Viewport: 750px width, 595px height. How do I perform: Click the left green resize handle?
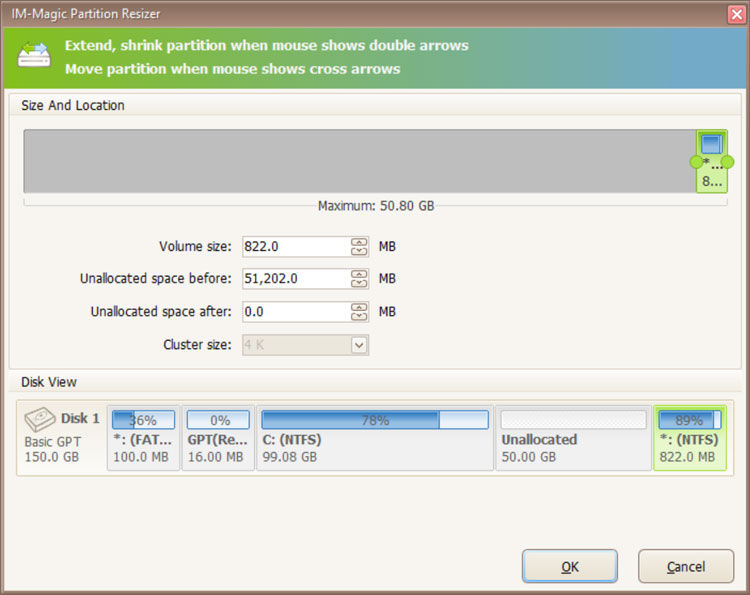point(696,162)
